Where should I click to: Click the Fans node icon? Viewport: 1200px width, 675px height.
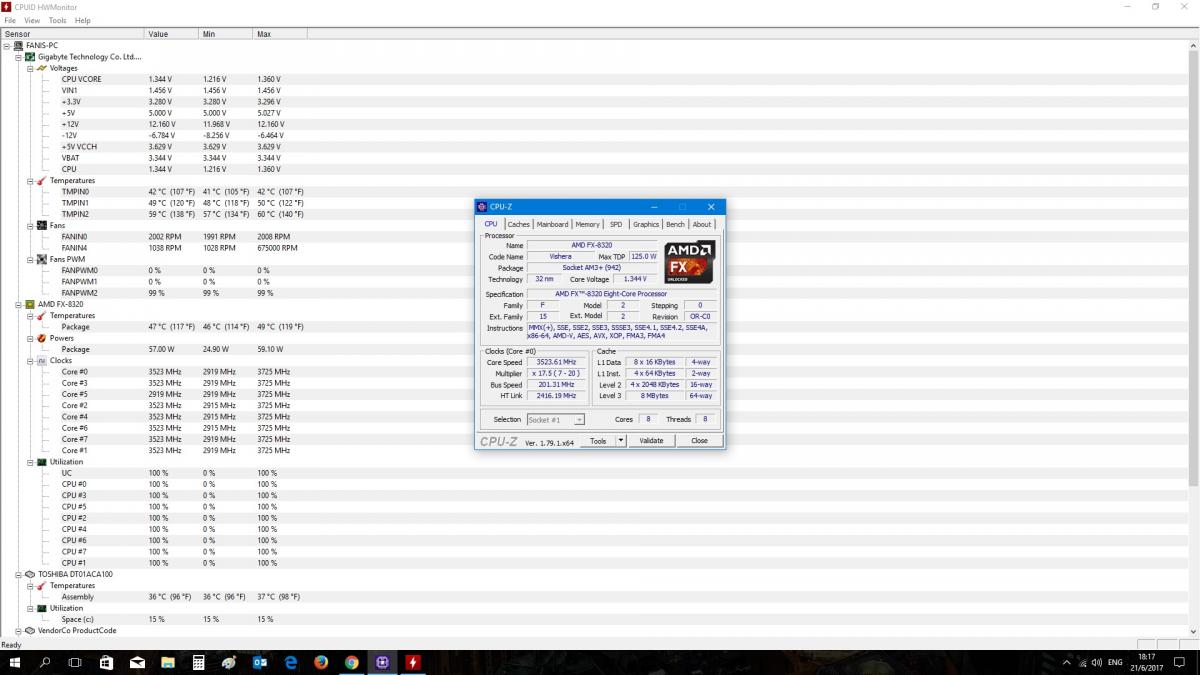41,226
